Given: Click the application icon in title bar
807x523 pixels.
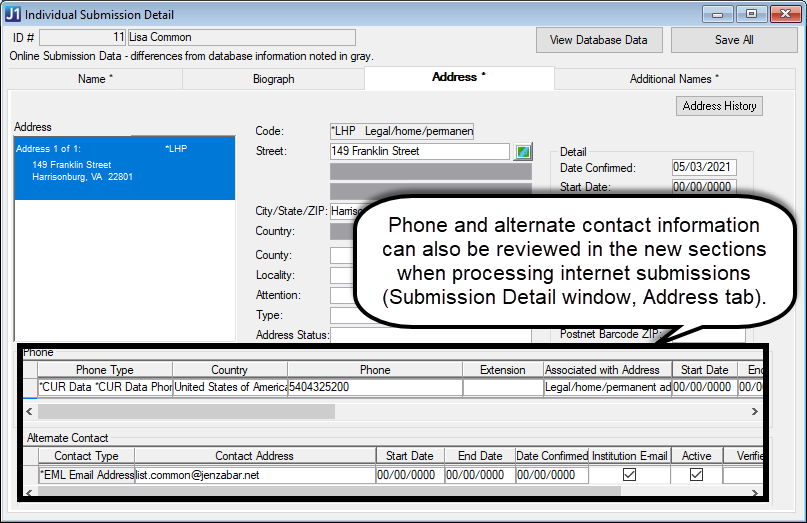Looking at the screenshot, I should [x=14, y=14].
